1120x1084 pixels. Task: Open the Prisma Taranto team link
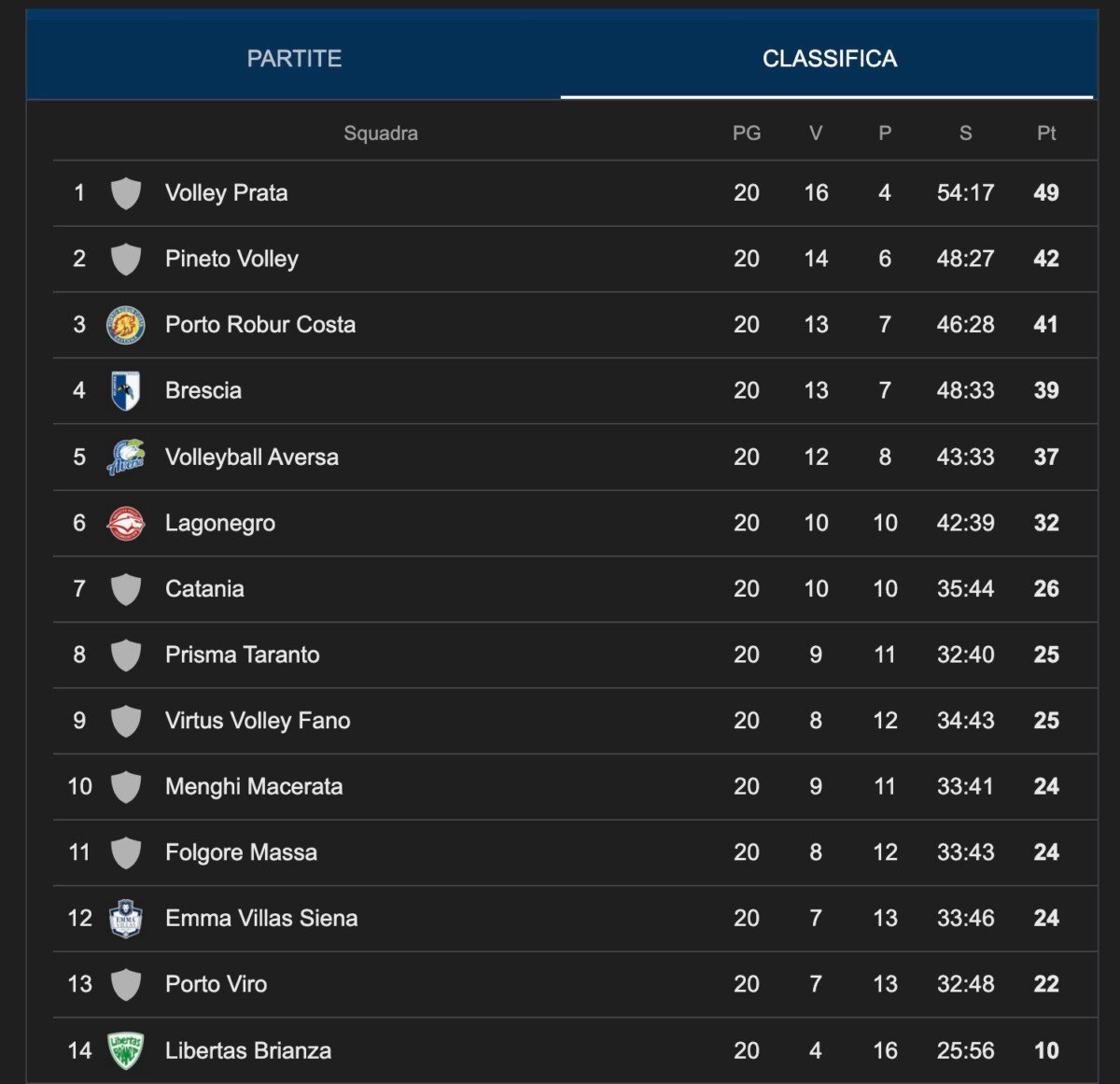[x=242, y=655]
